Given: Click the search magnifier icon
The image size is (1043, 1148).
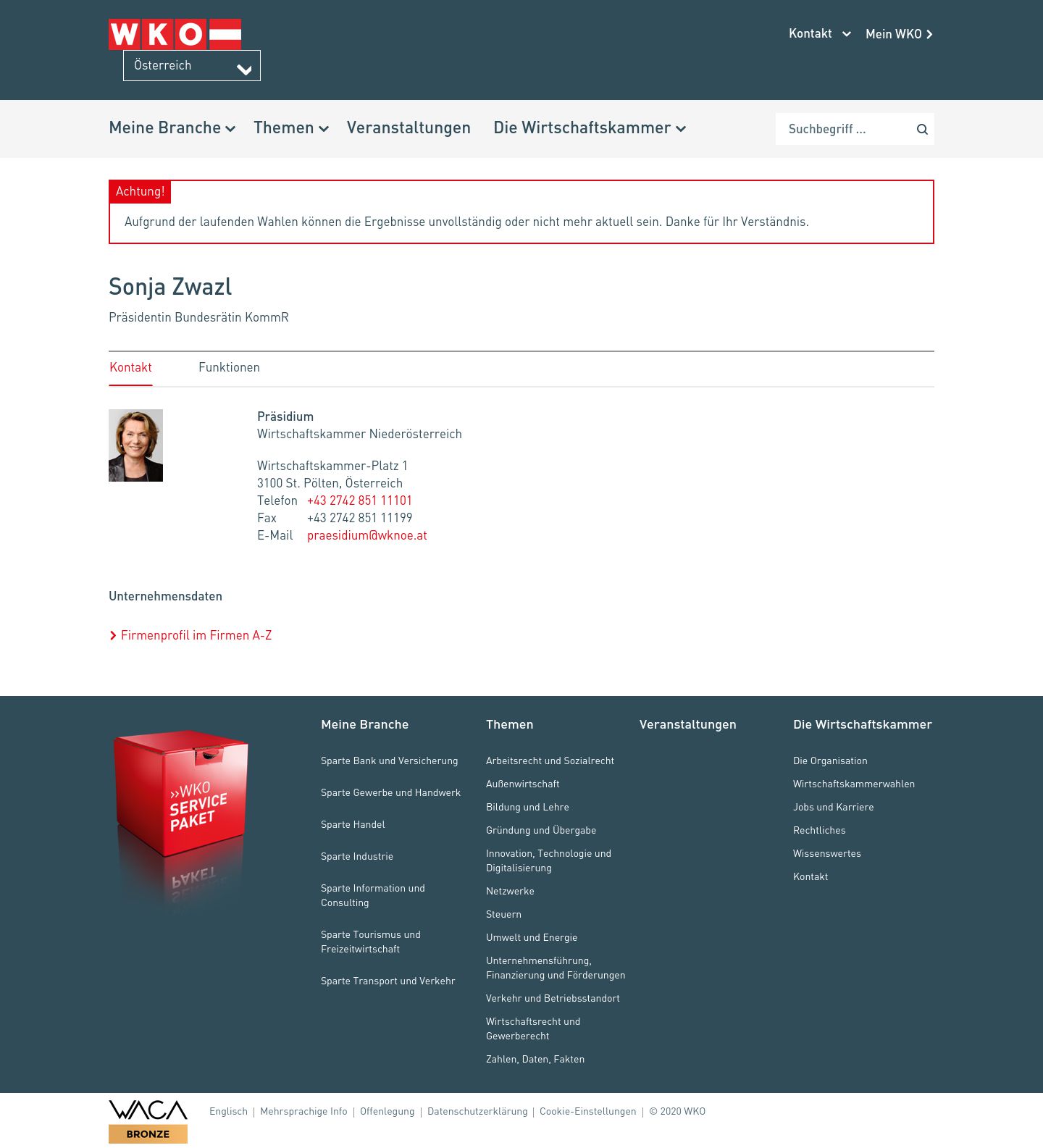Looking at the screenshot, I should click(922, 129).
